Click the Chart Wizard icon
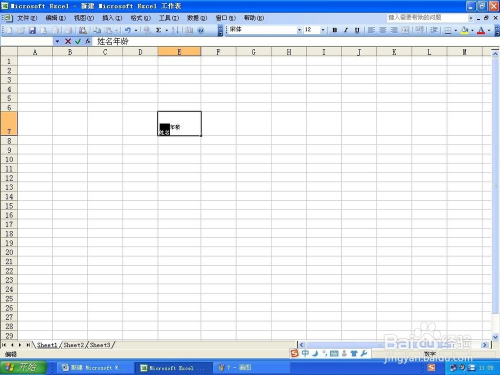Viewport: 500px width, 375px height. [189, 30]
